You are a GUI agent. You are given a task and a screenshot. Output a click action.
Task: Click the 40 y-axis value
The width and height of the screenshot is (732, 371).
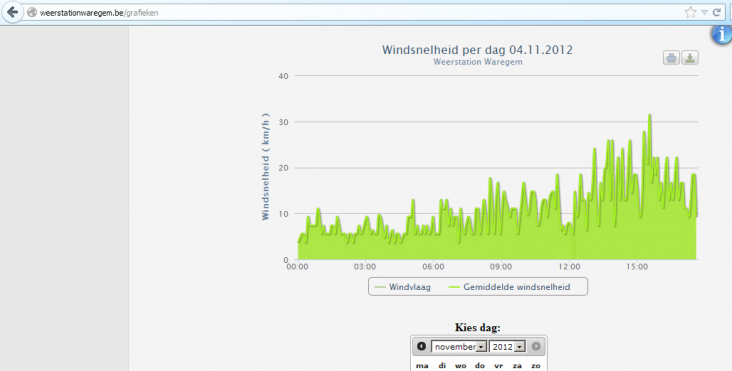283,76
